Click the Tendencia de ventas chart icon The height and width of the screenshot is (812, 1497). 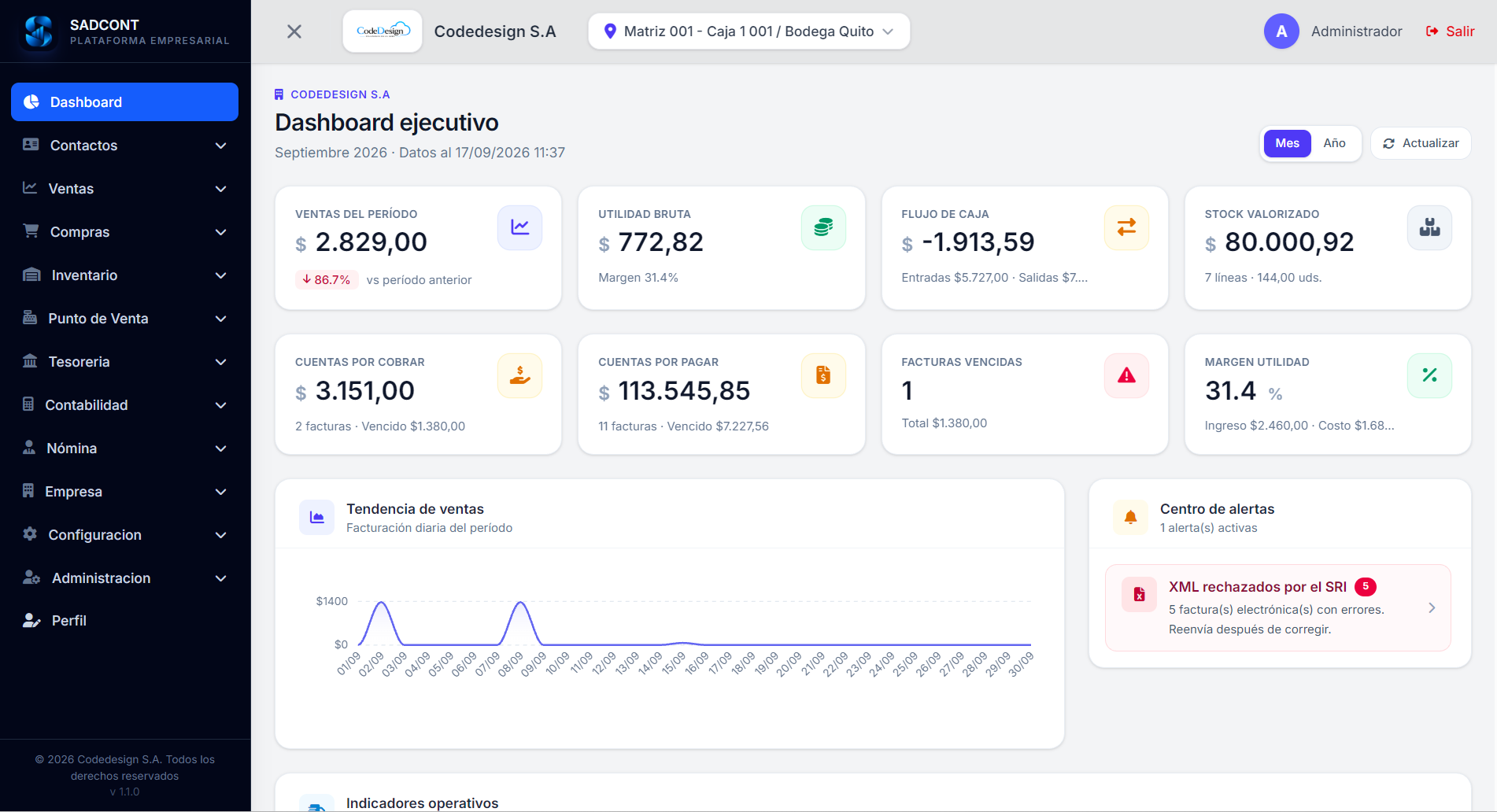pyautogui.click(x=316, y=517)
